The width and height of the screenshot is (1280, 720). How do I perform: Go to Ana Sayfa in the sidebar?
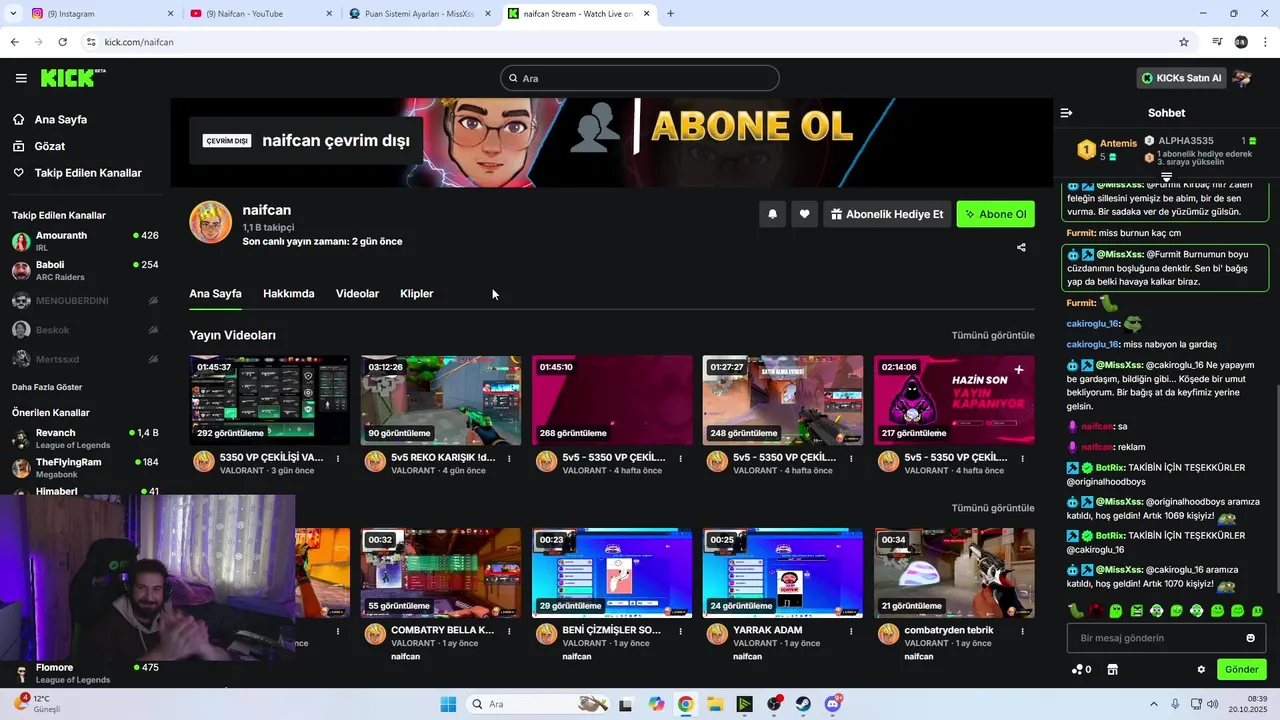[x=61, y=120]
